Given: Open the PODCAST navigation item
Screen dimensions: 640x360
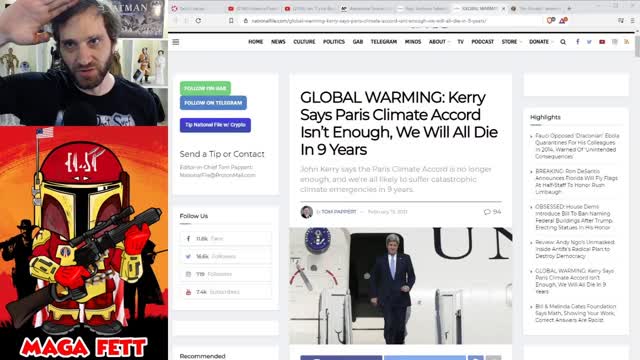Looking at the screenshot, I should click(482, 42).
